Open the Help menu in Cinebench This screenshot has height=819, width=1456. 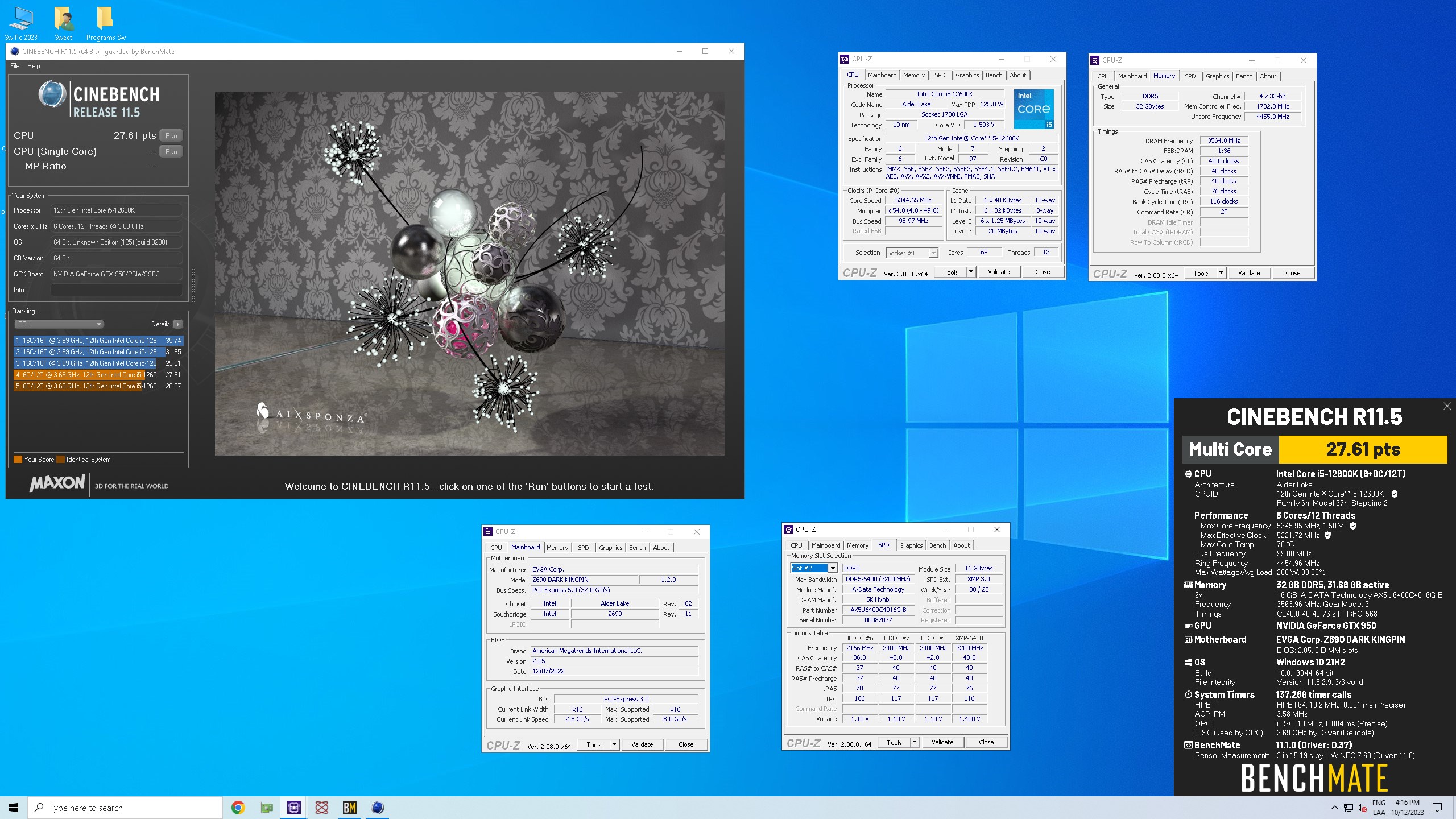34,66
